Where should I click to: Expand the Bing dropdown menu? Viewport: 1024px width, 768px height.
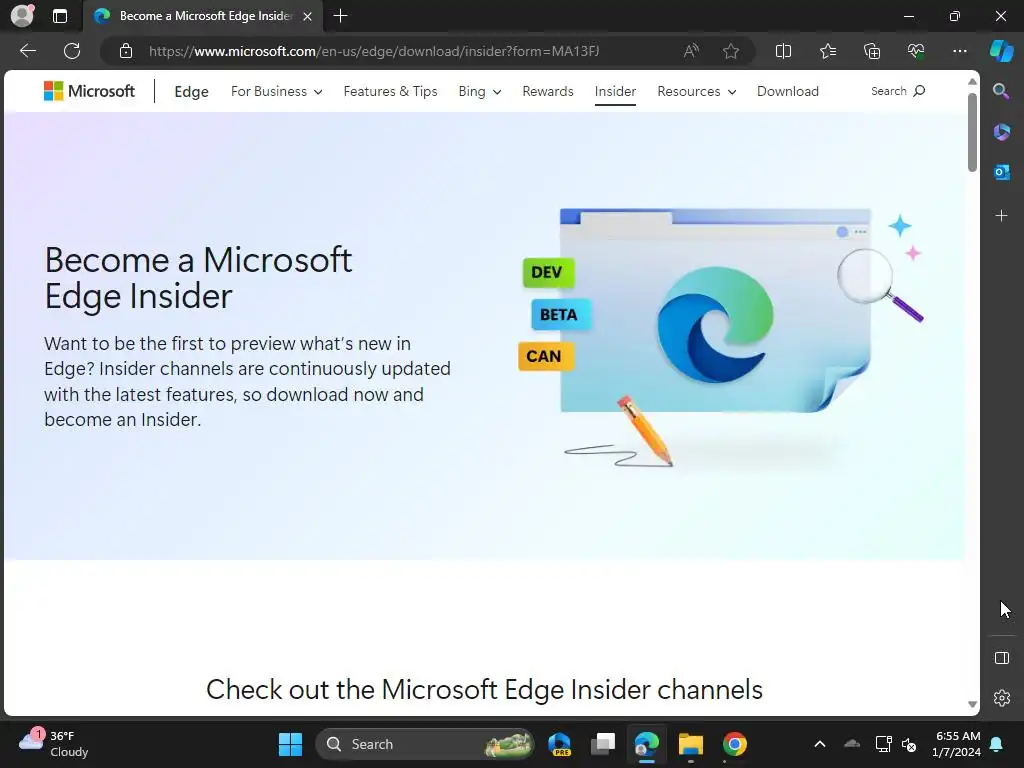point(479,91)
